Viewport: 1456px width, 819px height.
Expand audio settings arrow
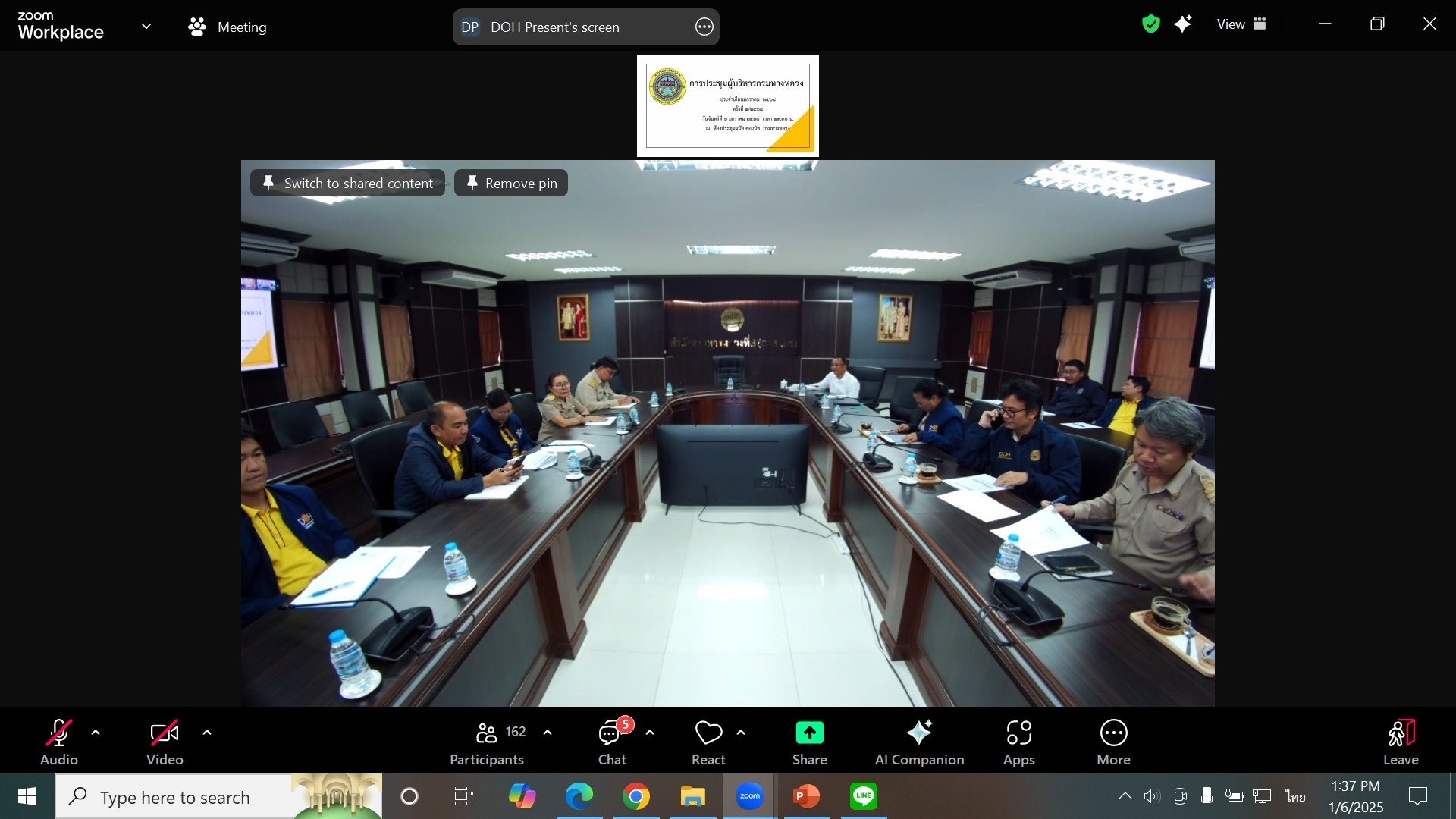96,733
